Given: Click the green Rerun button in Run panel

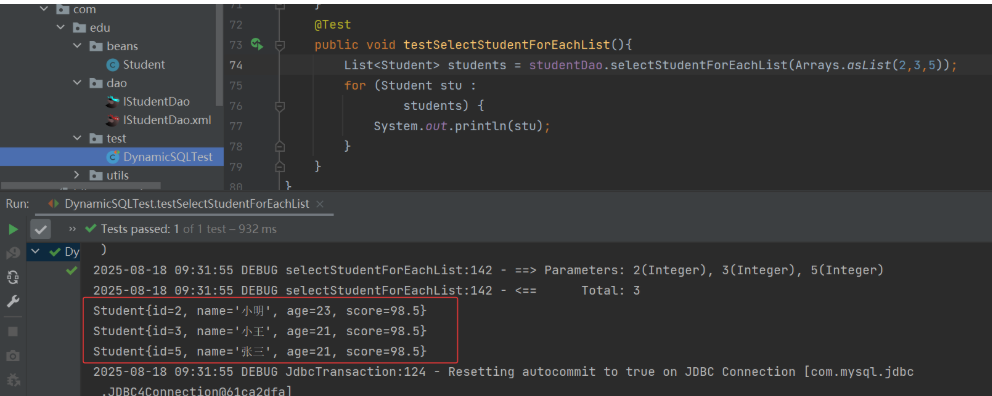Looking at the screenshot, I should 13,229.
